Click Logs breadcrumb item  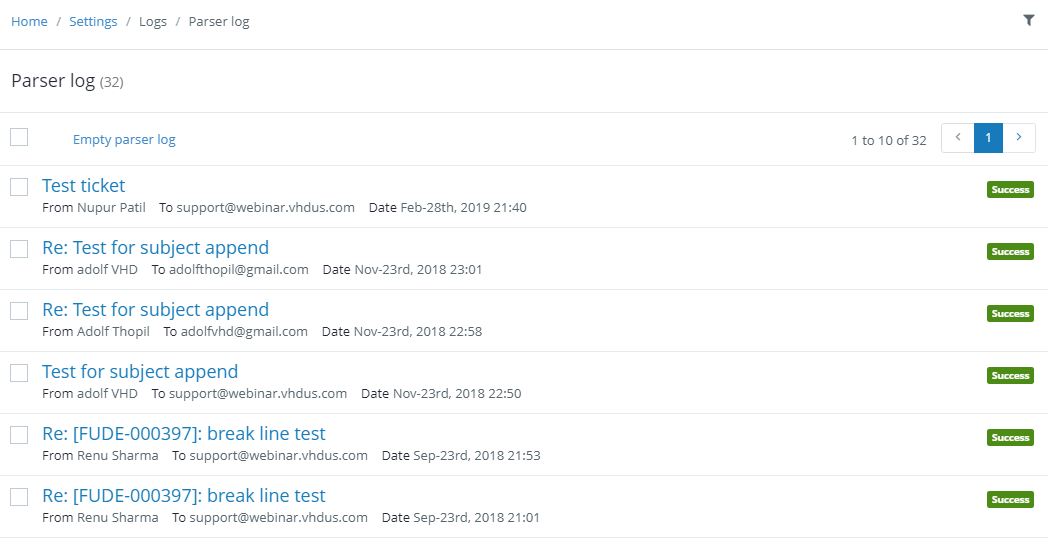tap(152, 21)
